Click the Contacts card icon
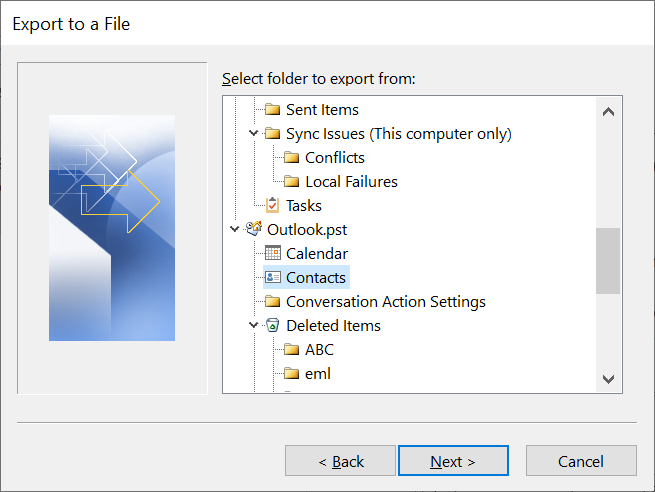The image size is (655, 492). (273, 277)
